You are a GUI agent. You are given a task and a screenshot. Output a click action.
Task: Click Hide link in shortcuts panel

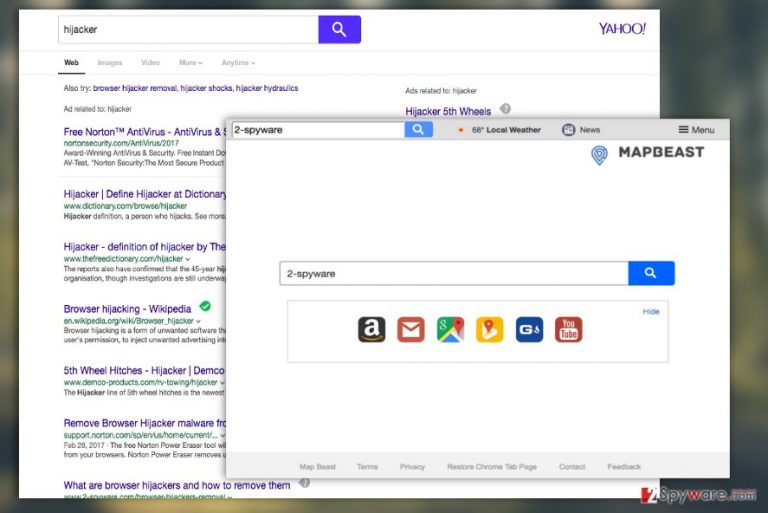(x=651, y=312)
